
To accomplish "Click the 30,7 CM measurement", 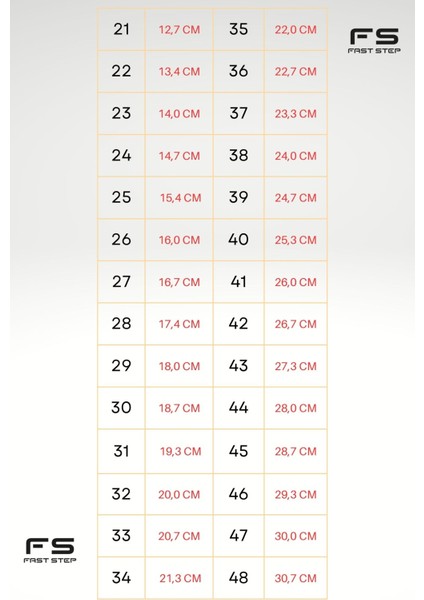I will 295,578.
